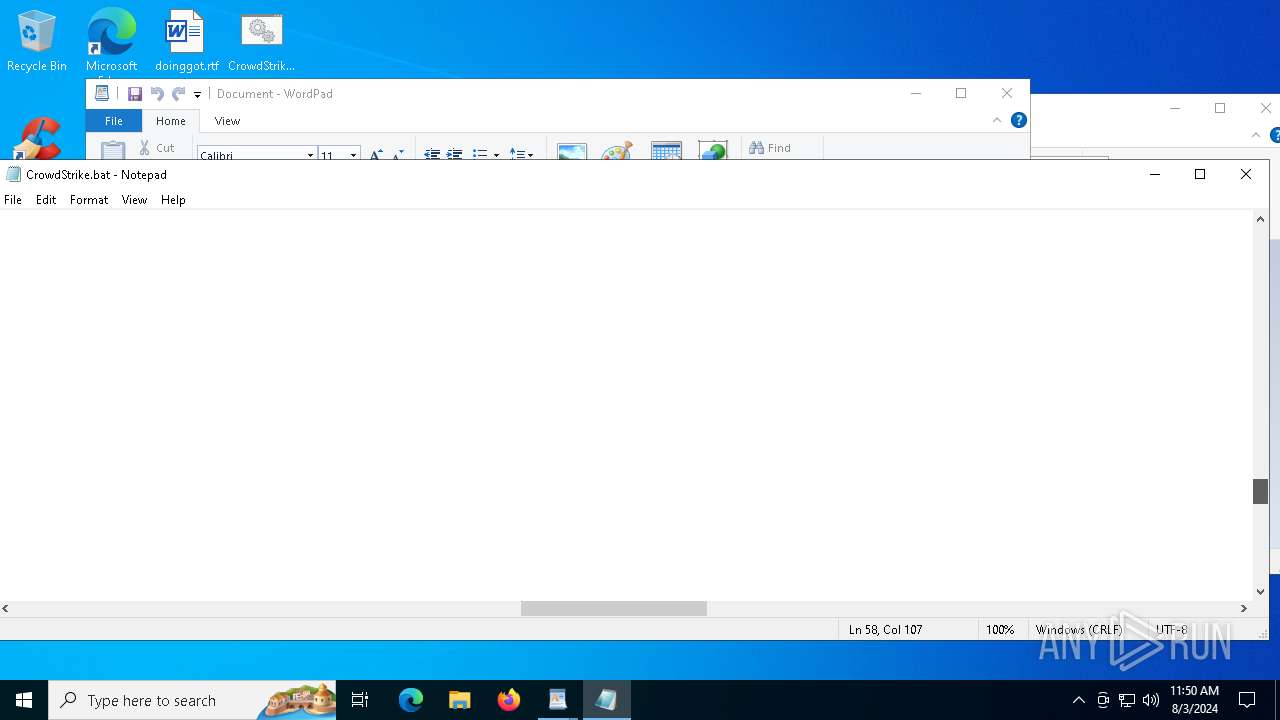Click the taskbar search box
The image size is (1280, 720).
tap(192, 700)
